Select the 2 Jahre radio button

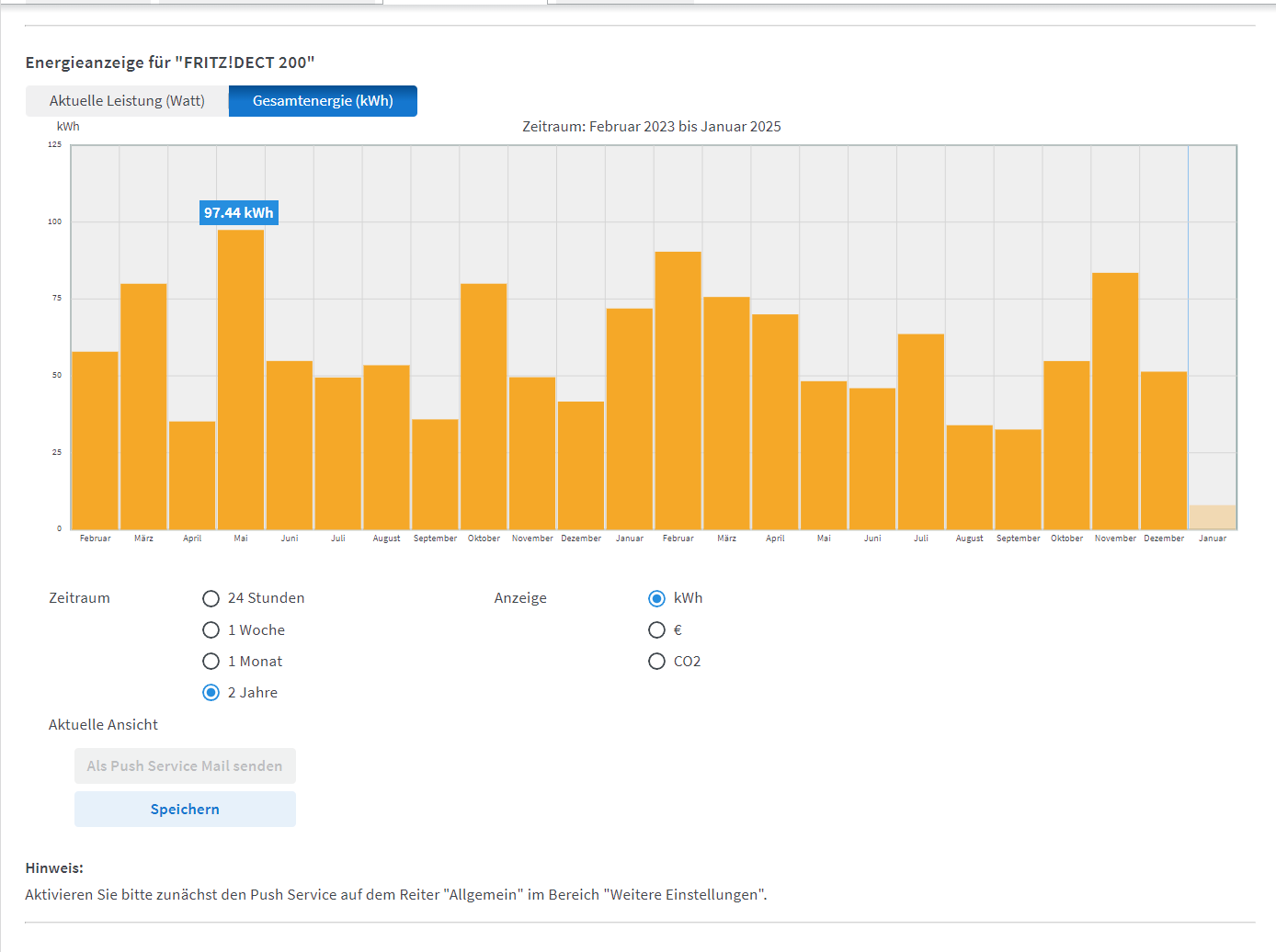coord(211,693)
